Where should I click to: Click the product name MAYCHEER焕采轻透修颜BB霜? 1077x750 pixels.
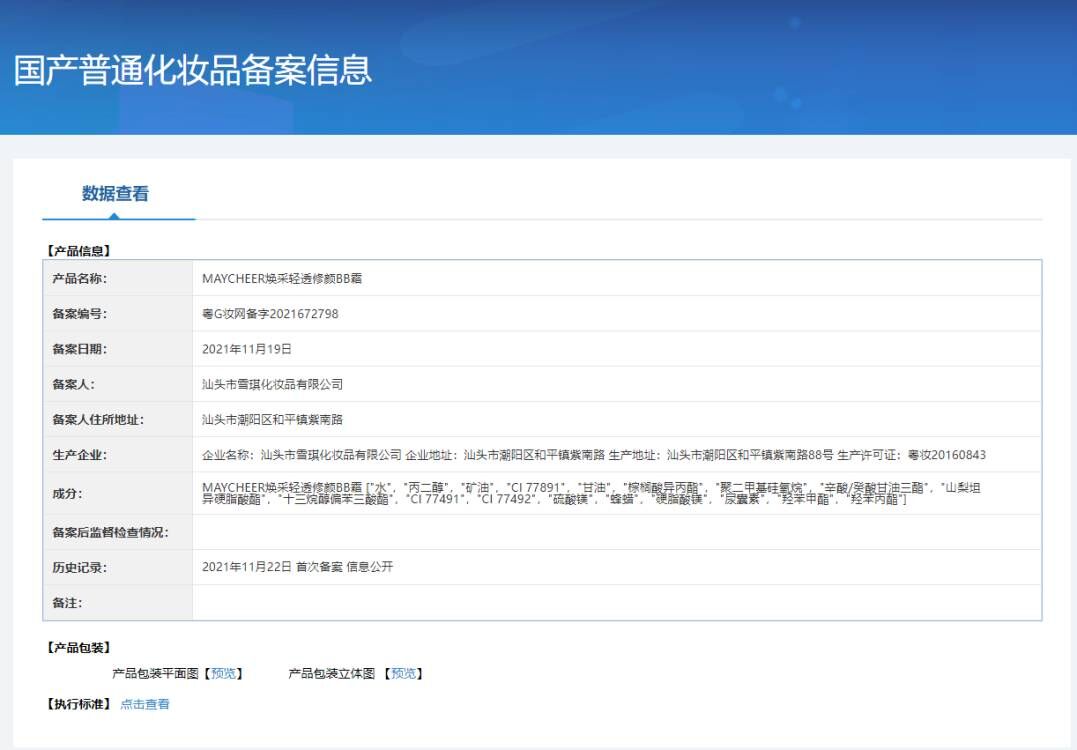(x=282, y=279)
